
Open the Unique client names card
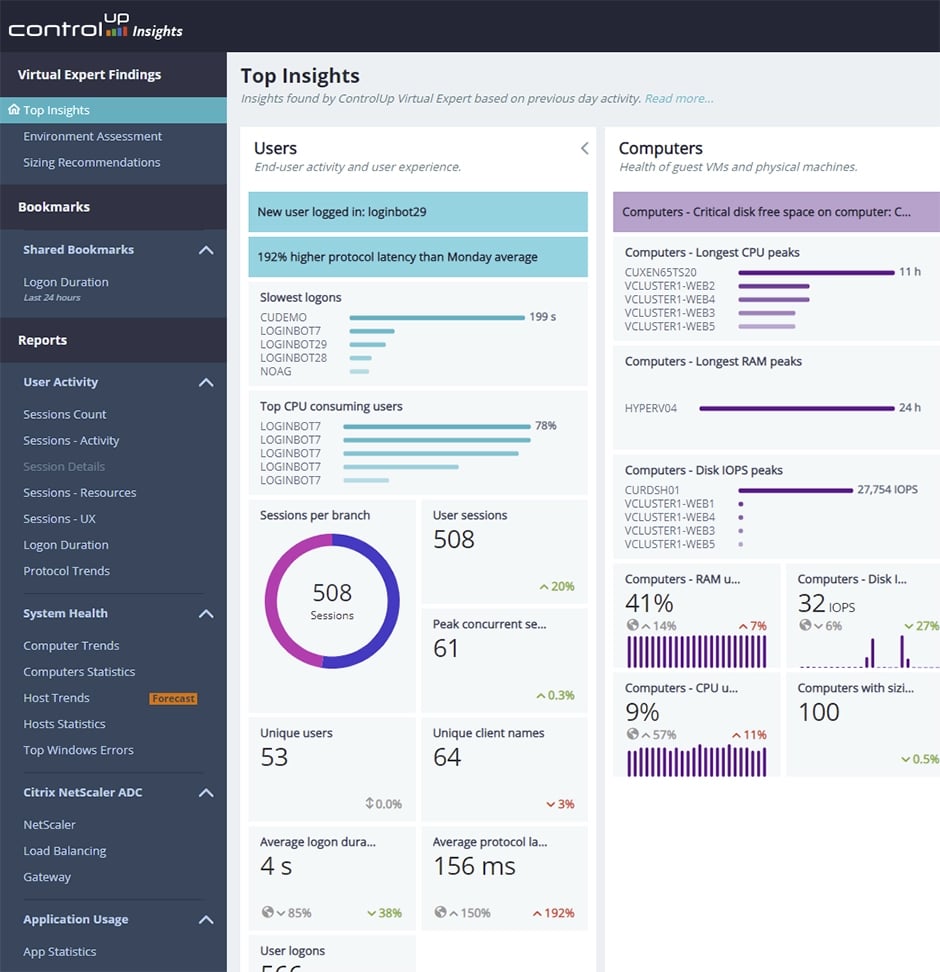pos(504,769)
